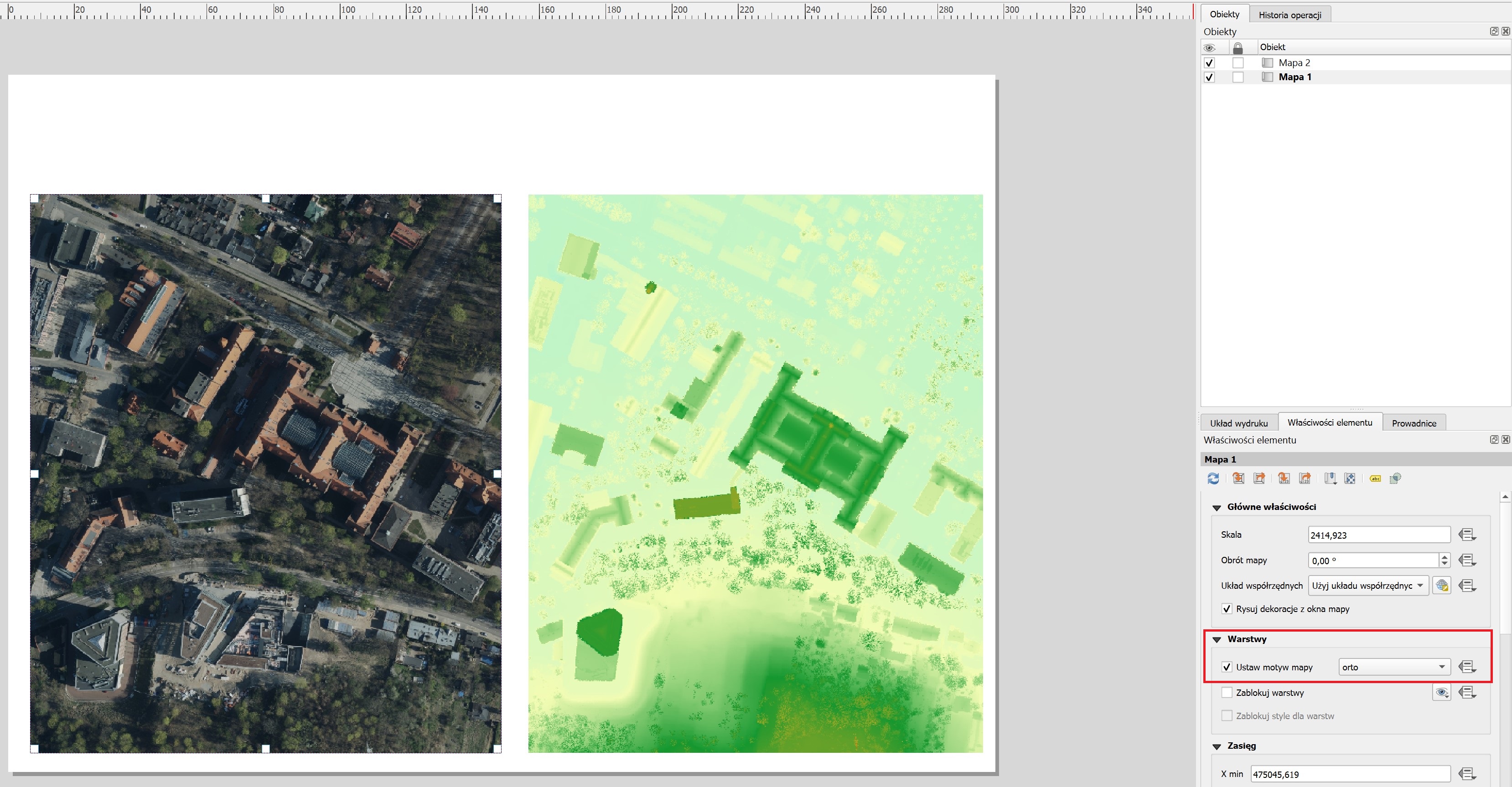Activate interactive map extent edit tool
This screenshot has height=787, width=1512.
pos(1350,478)
